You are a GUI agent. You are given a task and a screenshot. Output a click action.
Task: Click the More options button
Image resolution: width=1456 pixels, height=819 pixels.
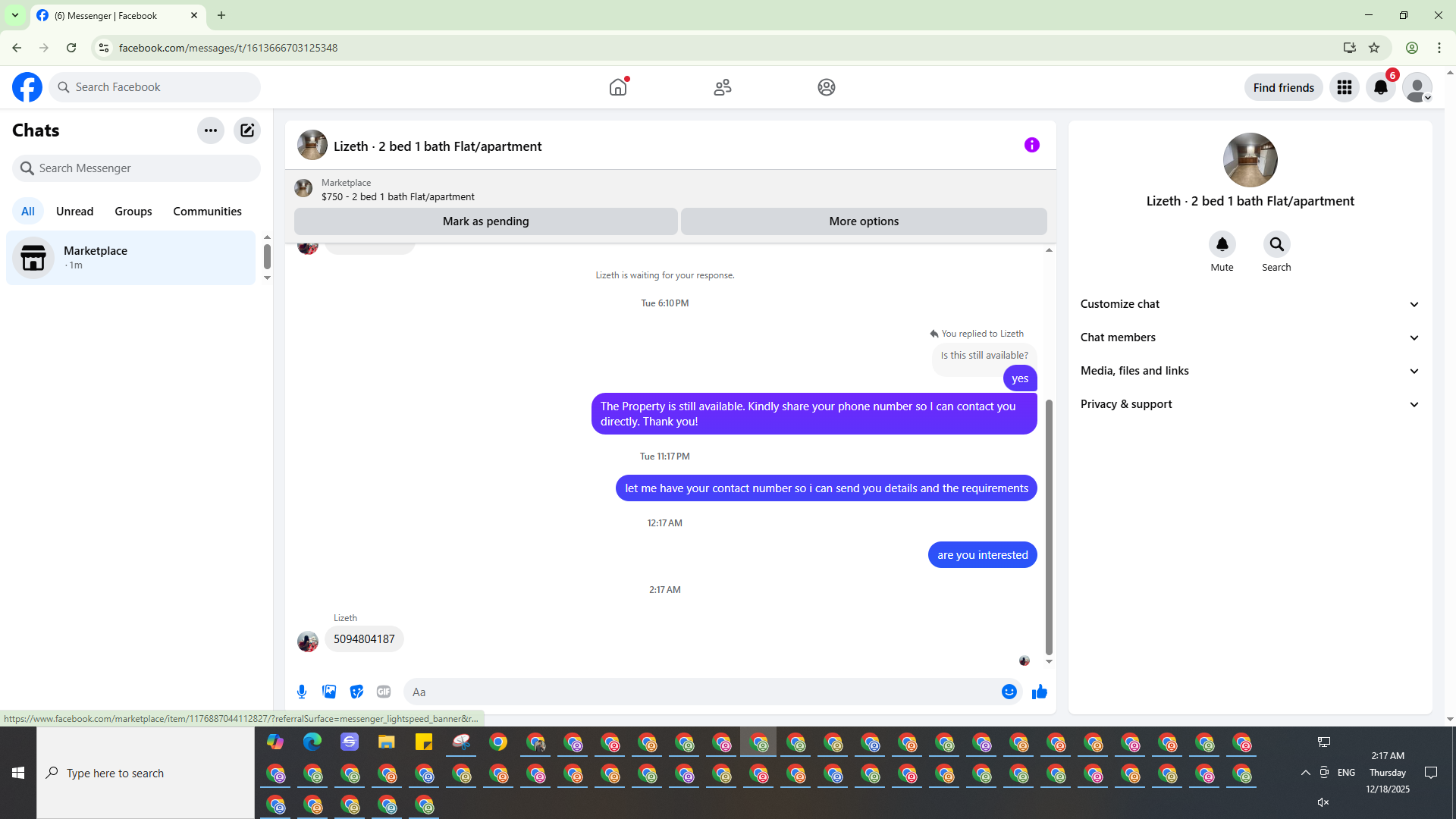tap(863, 221)
